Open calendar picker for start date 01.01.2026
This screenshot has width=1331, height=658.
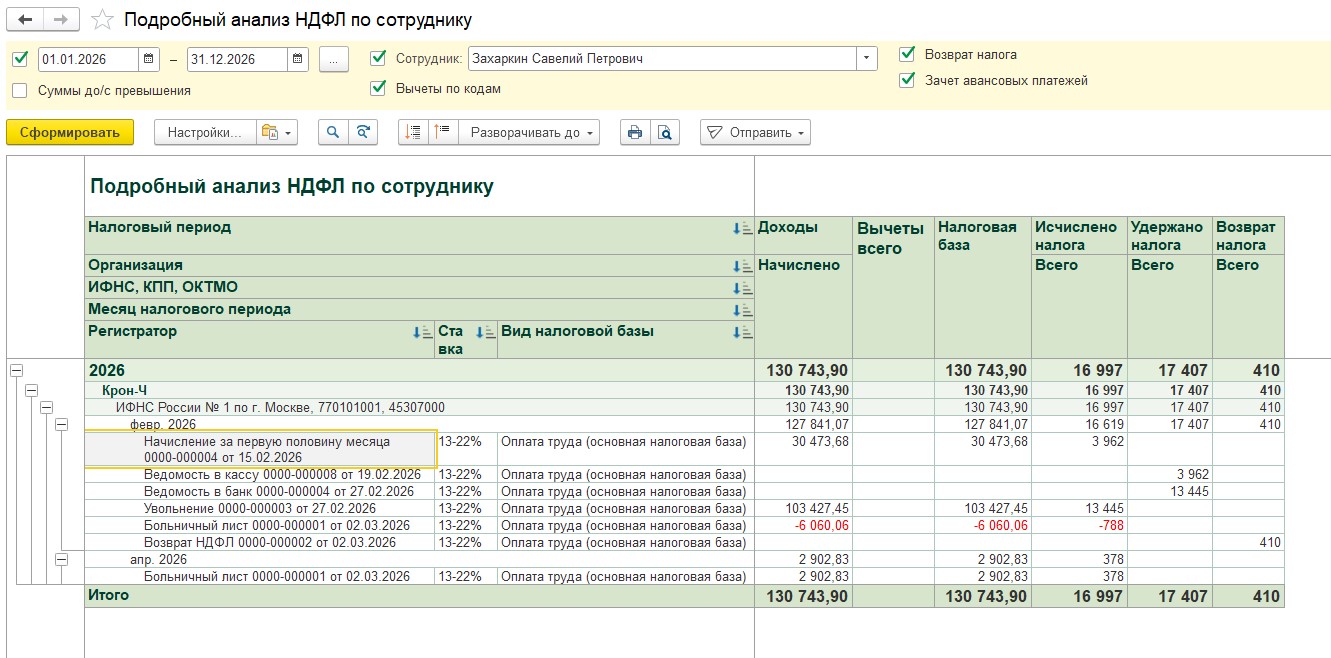click(x=148, y=59)
